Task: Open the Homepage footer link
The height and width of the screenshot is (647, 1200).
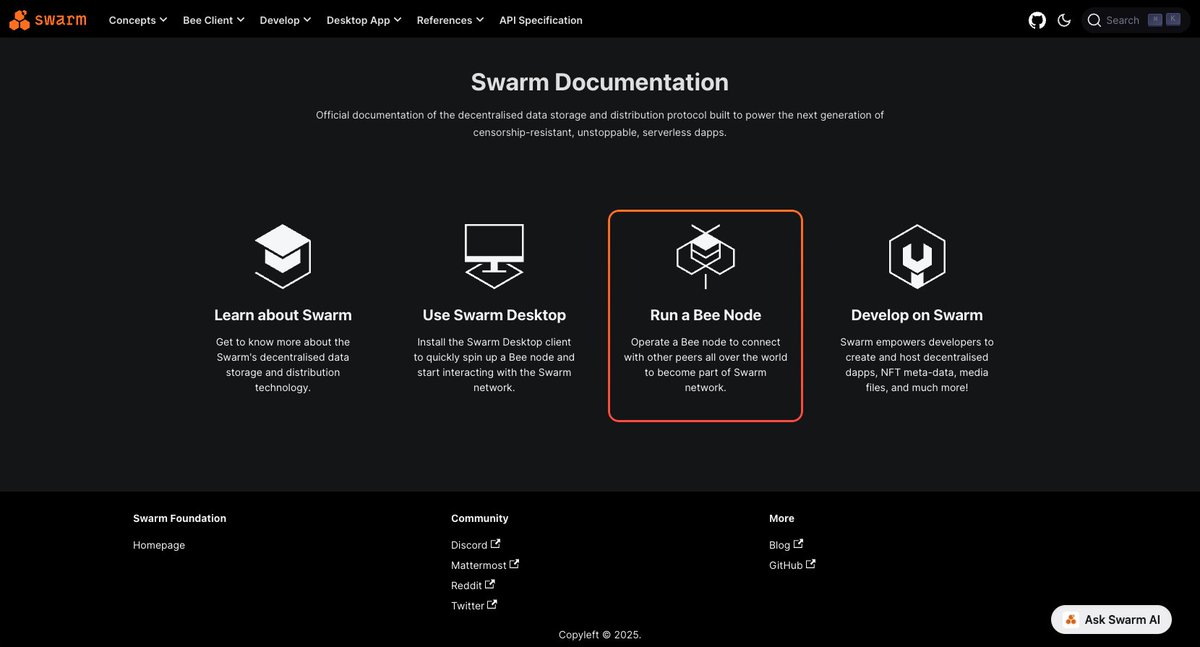Action: pos(159,545)
